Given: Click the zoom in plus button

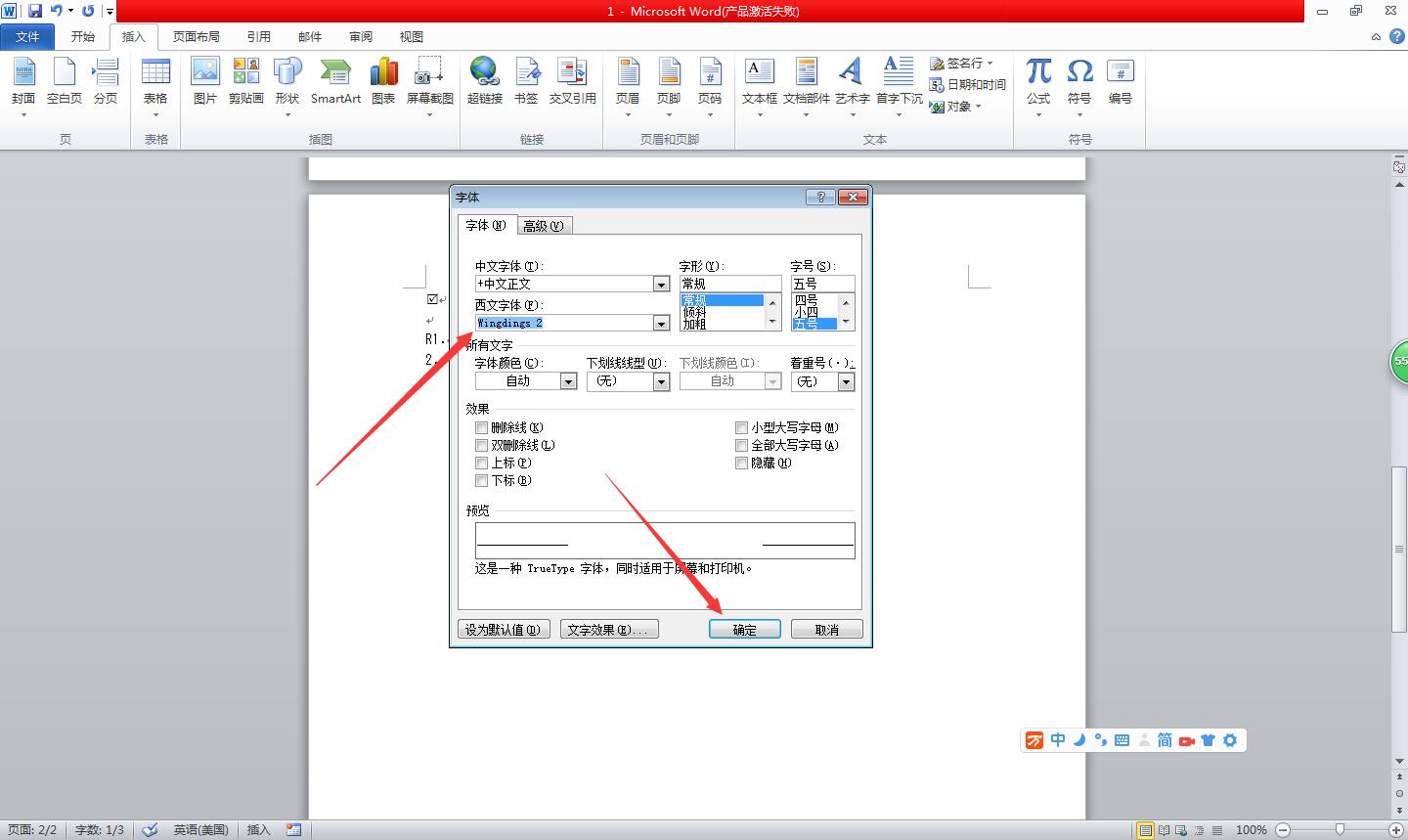Looking at the screenshot, I should tap(1396, 829).
